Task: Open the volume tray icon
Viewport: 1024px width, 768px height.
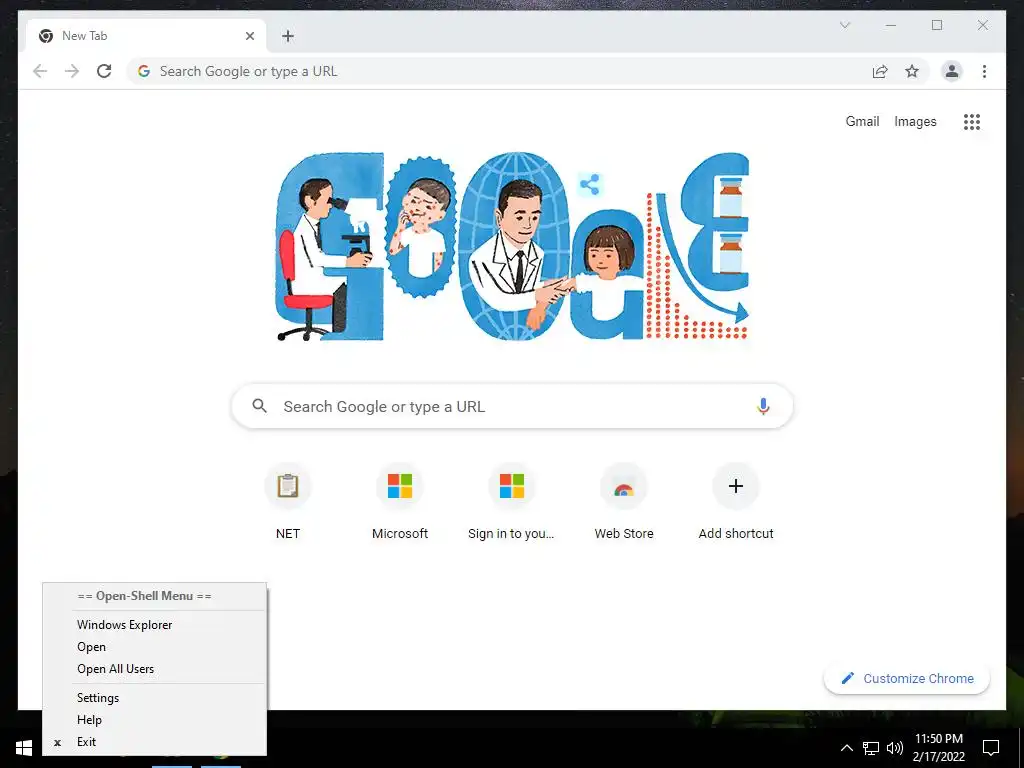Action: 895,748
